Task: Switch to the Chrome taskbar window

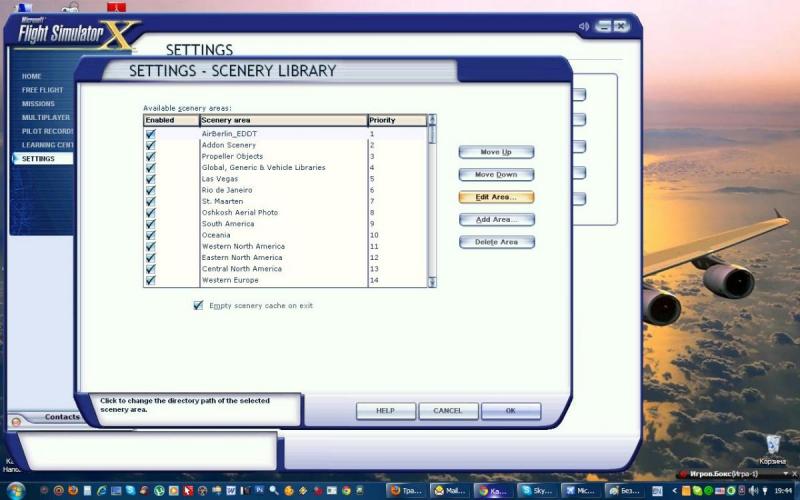Action: 494,491
